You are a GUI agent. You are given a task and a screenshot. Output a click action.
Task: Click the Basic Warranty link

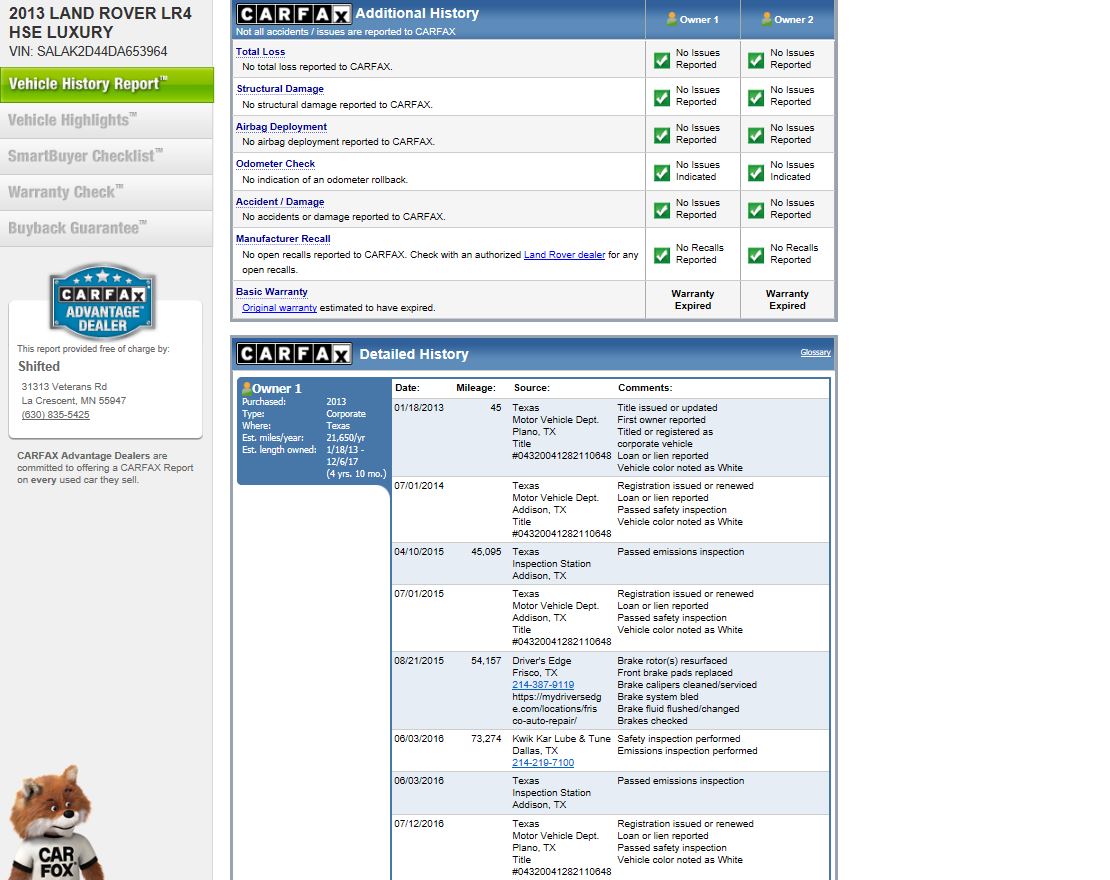click(272, 292)
